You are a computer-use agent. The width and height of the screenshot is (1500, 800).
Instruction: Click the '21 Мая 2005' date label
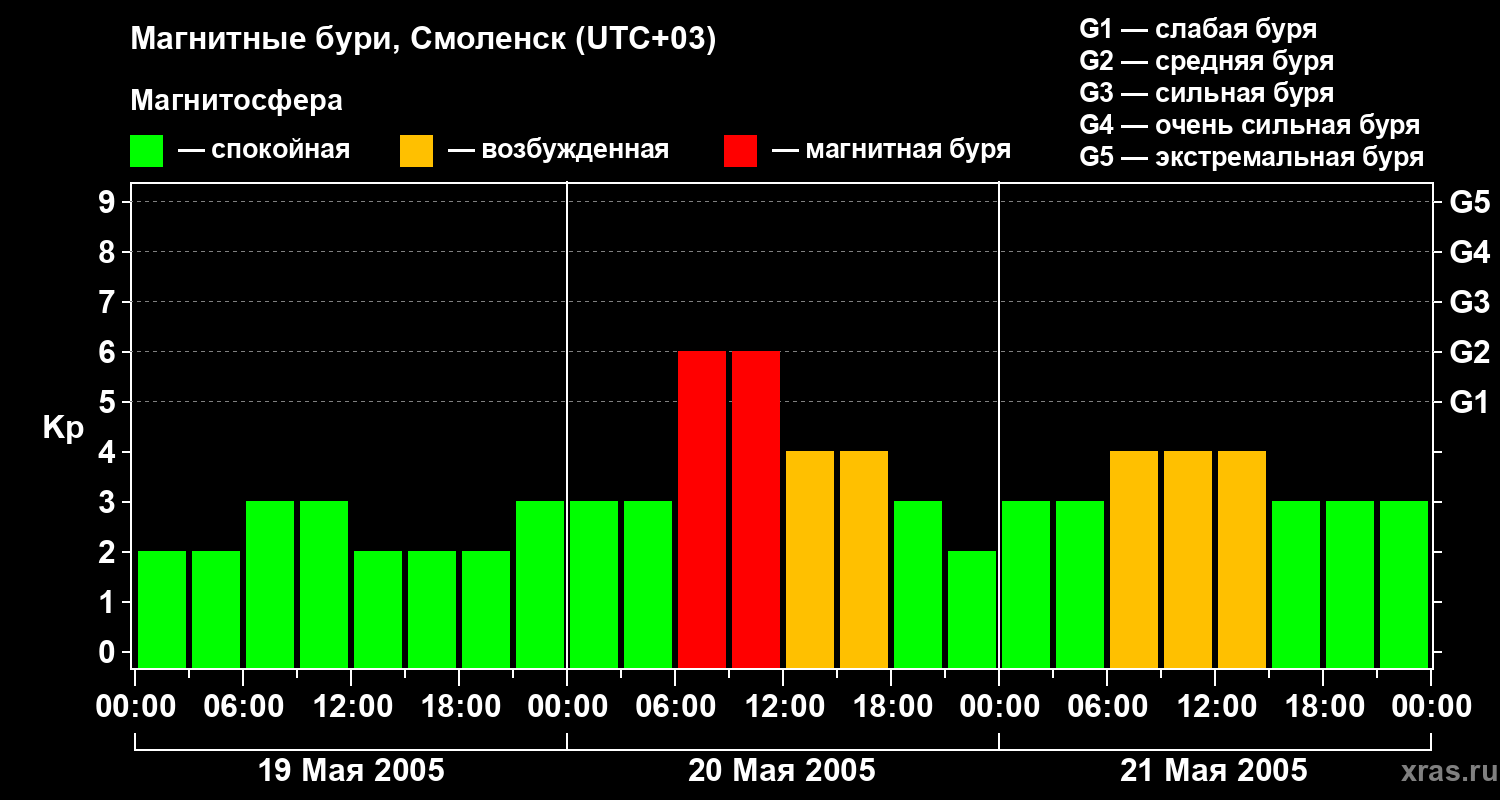click(x=1213, y=771)
